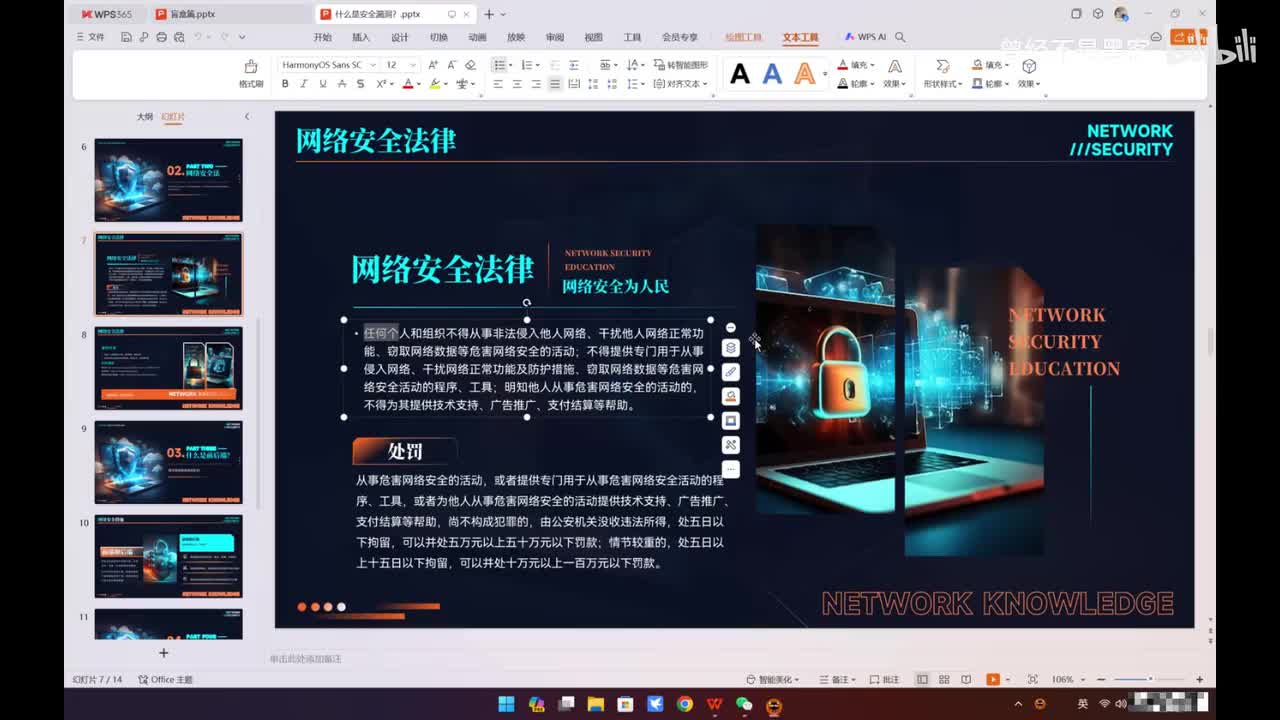
Task: Add new slide with plus button
Action: pos(163,653)
